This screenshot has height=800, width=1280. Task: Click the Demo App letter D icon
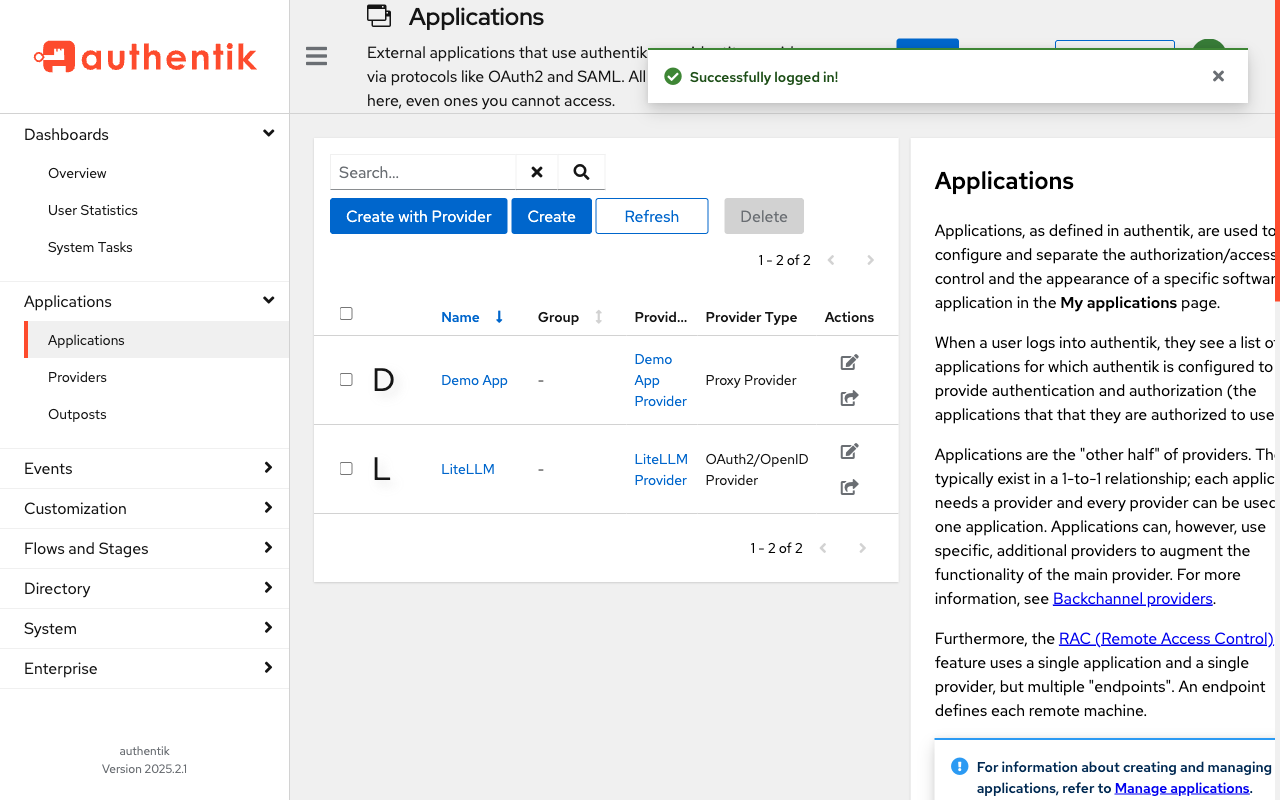[383, 380]
